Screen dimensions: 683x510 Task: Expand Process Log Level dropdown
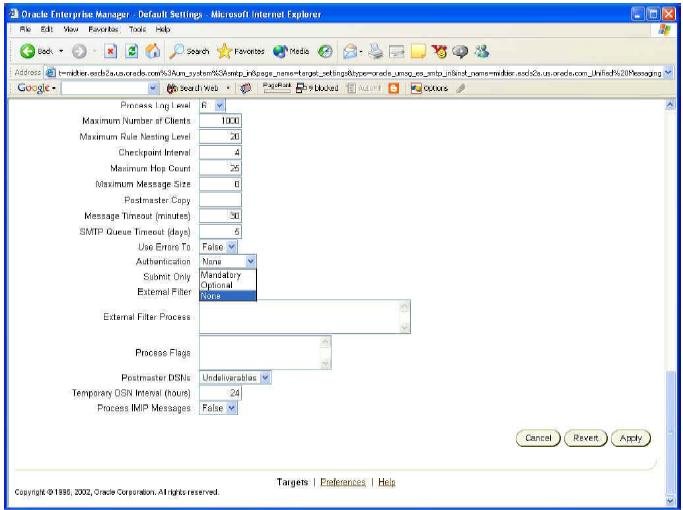tap(220, 105)
